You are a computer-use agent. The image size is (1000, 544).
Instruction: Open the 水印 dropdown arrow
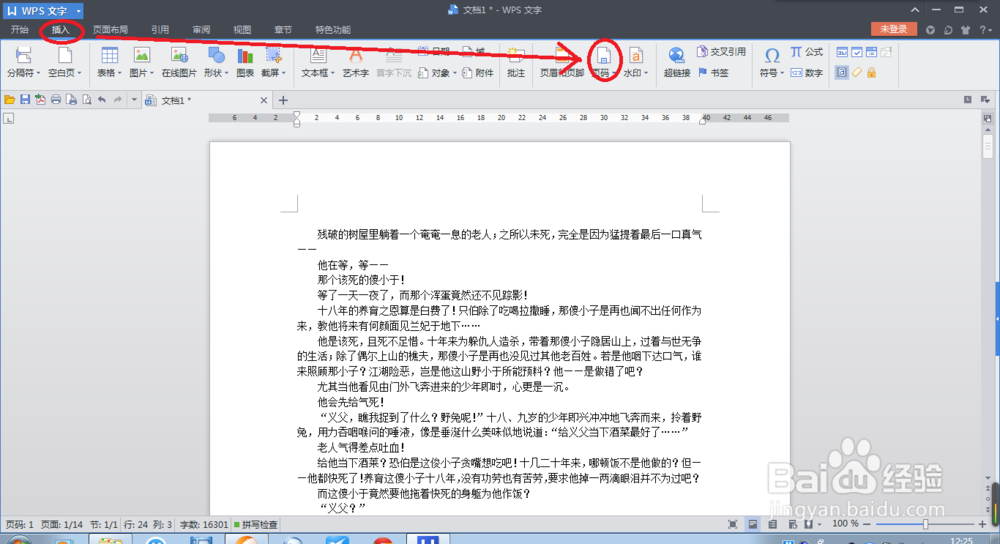(x=646, y=73)
